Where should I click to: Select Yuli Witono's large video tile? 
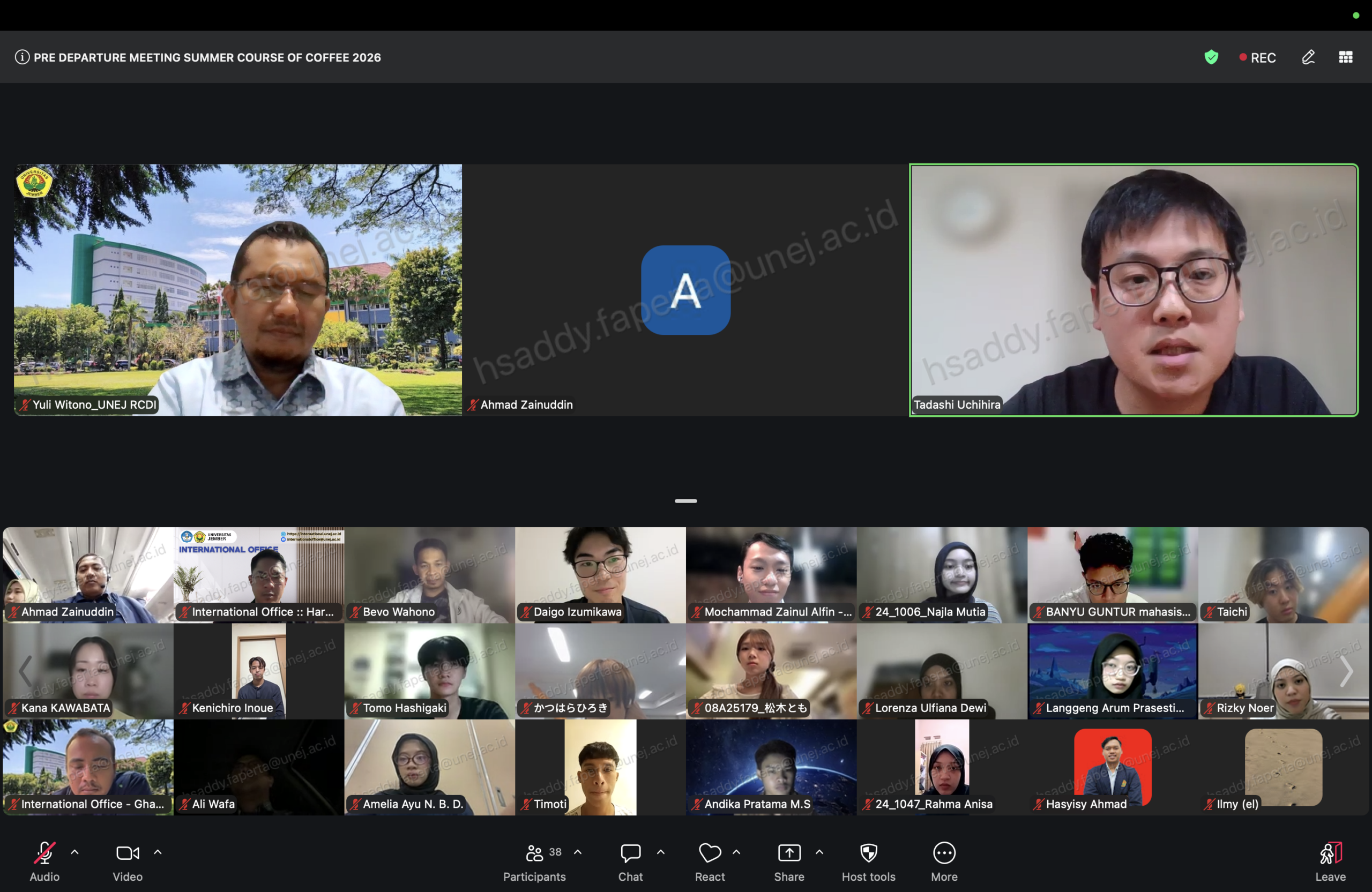(x=238, y=290)
